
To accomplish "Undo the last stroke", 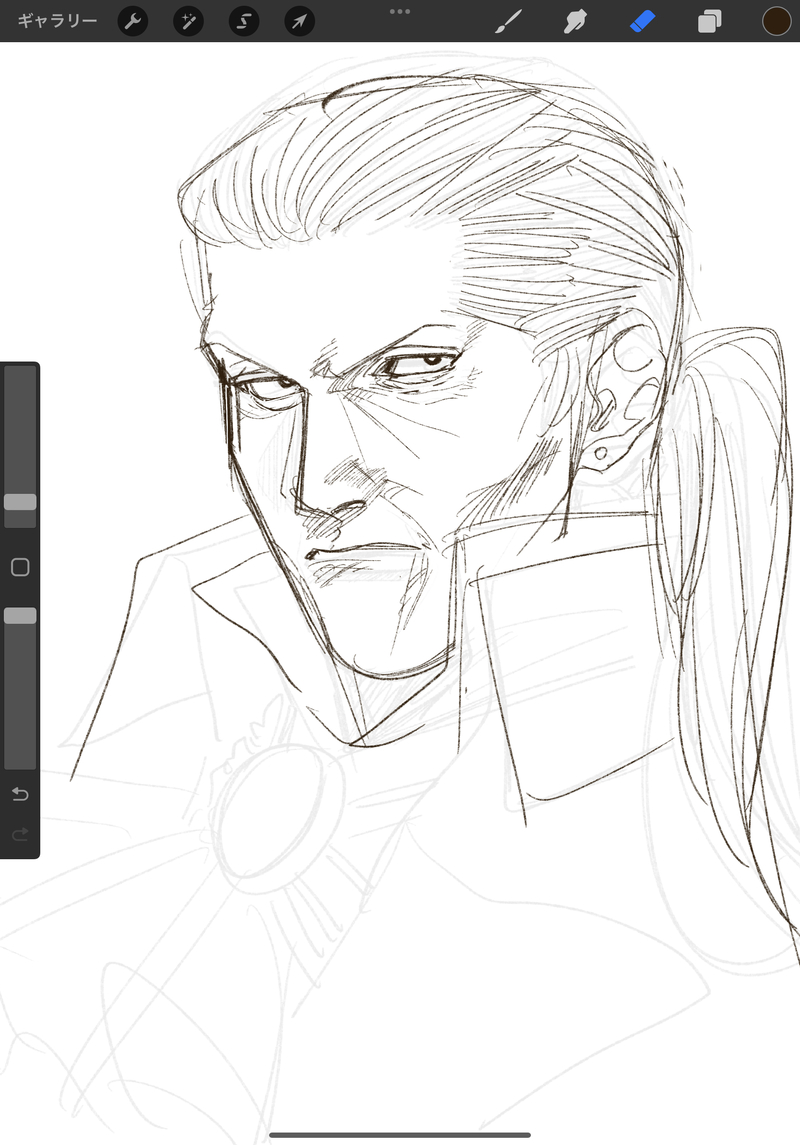I will [20, 794].
